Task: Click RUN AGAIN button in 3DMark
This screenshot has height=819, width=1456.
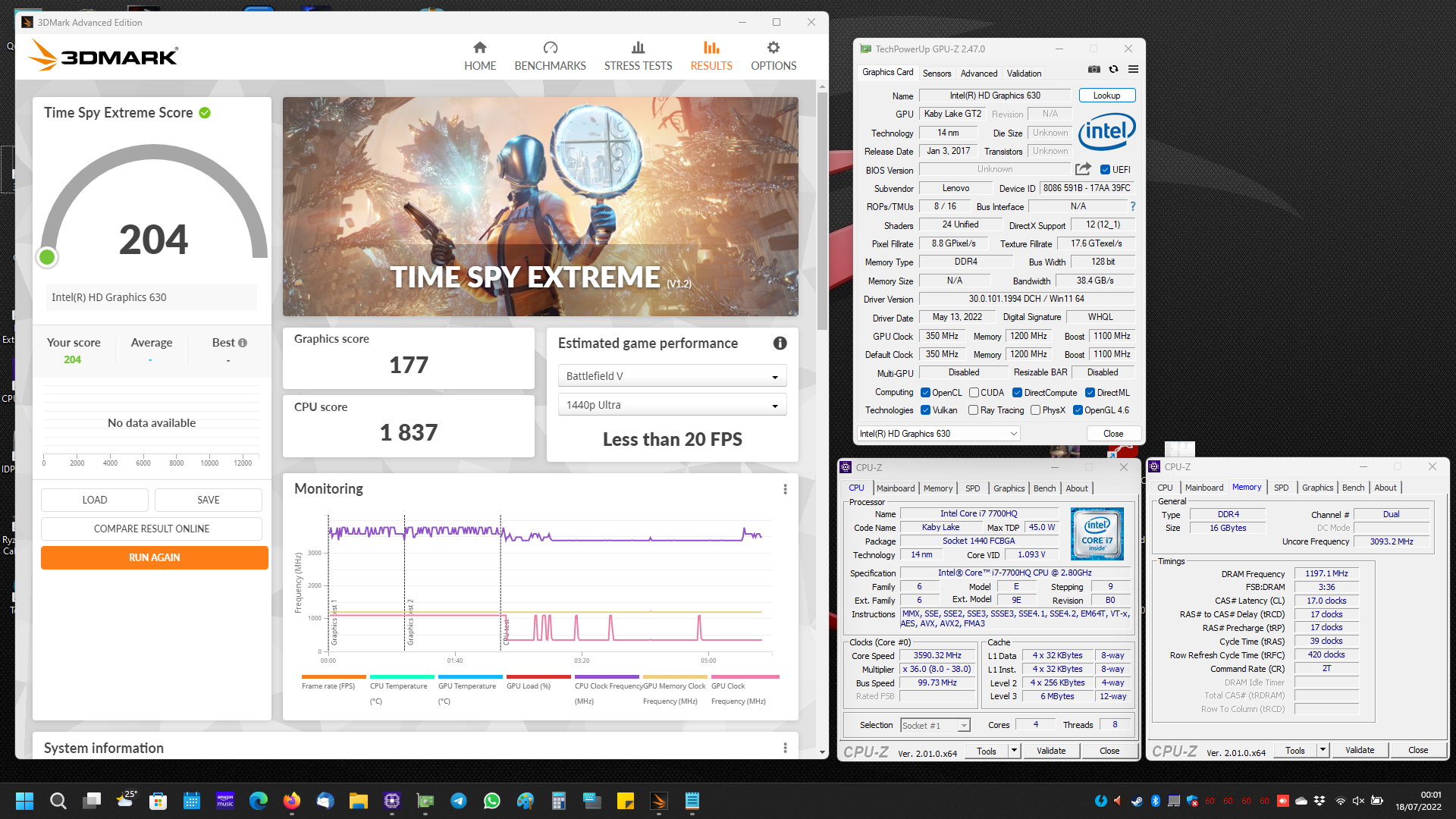Action: click(155, 557)
